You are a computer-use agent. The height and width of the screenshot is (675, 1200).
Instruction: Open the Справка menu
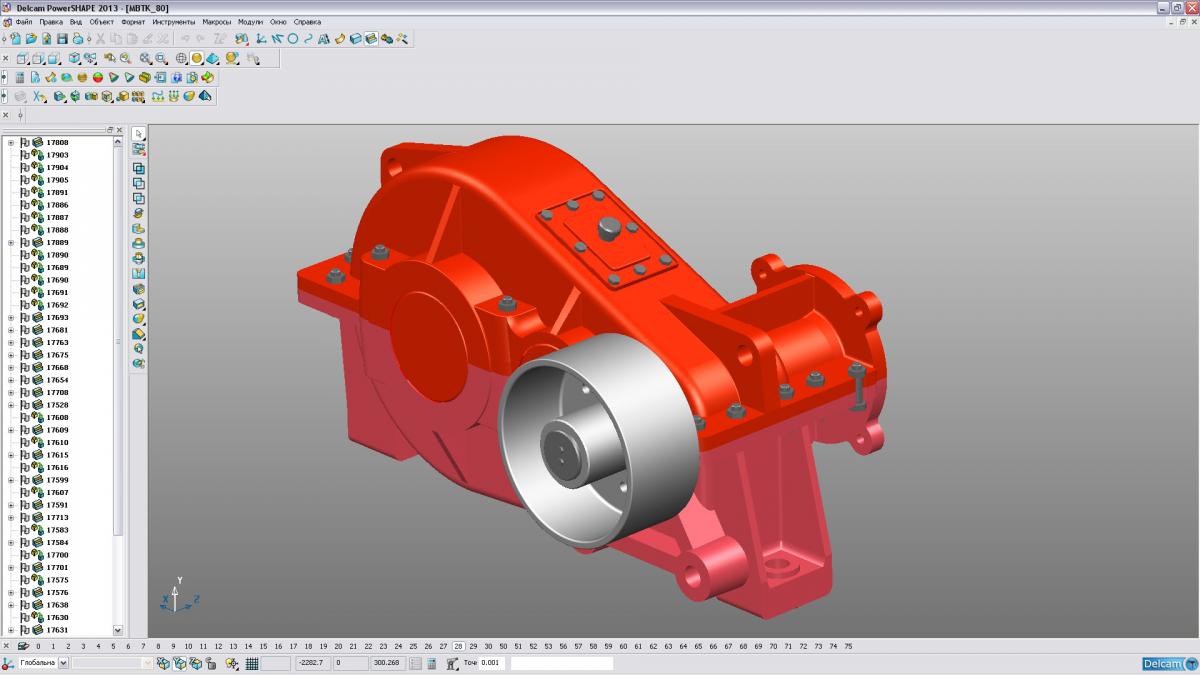(x=308, y=21)
